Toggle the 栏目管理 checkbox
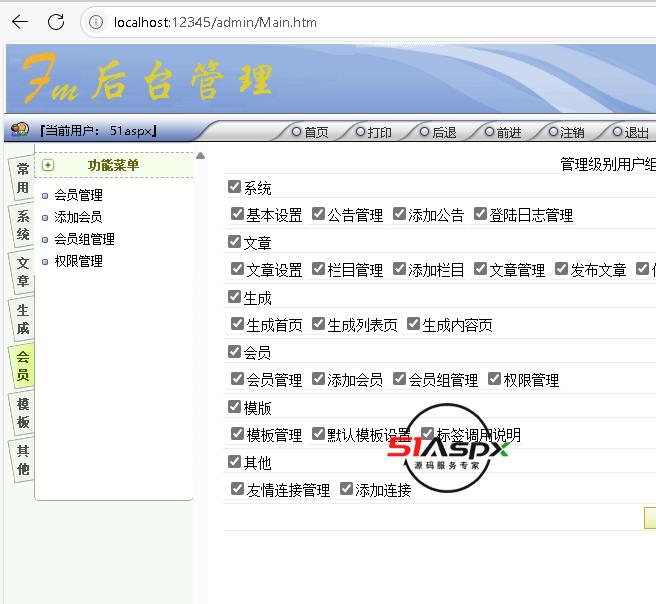 (x=318, y=269)
